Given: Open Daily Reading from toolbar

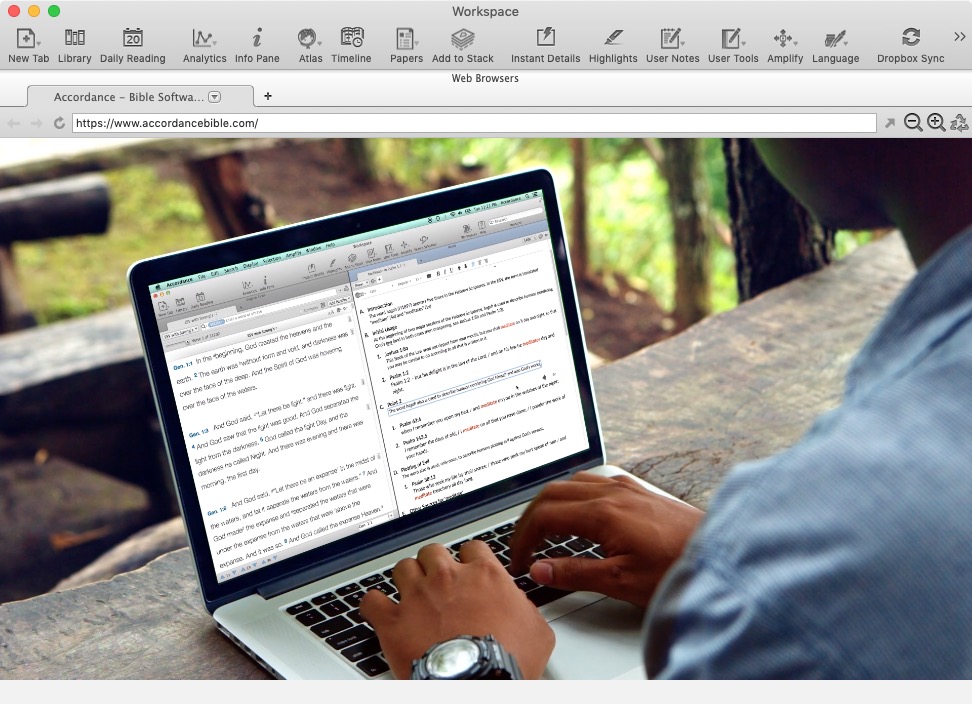Looking at the screenshot, I should (132, 39).
